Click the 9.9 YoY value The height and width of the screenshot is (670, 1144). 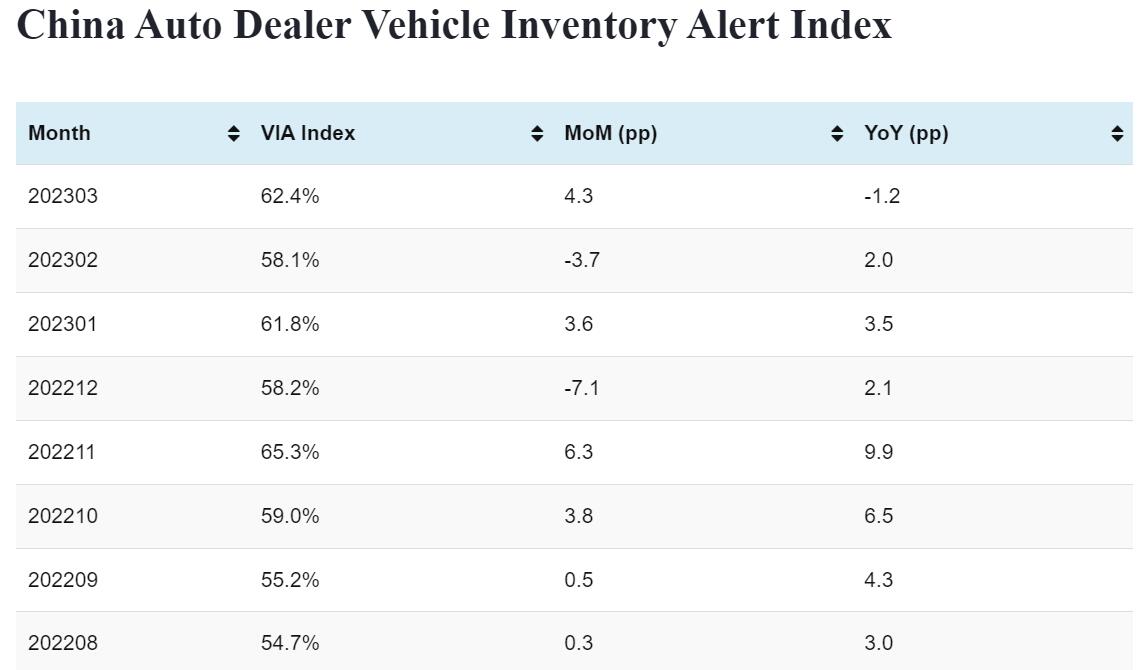click(878, 452)
